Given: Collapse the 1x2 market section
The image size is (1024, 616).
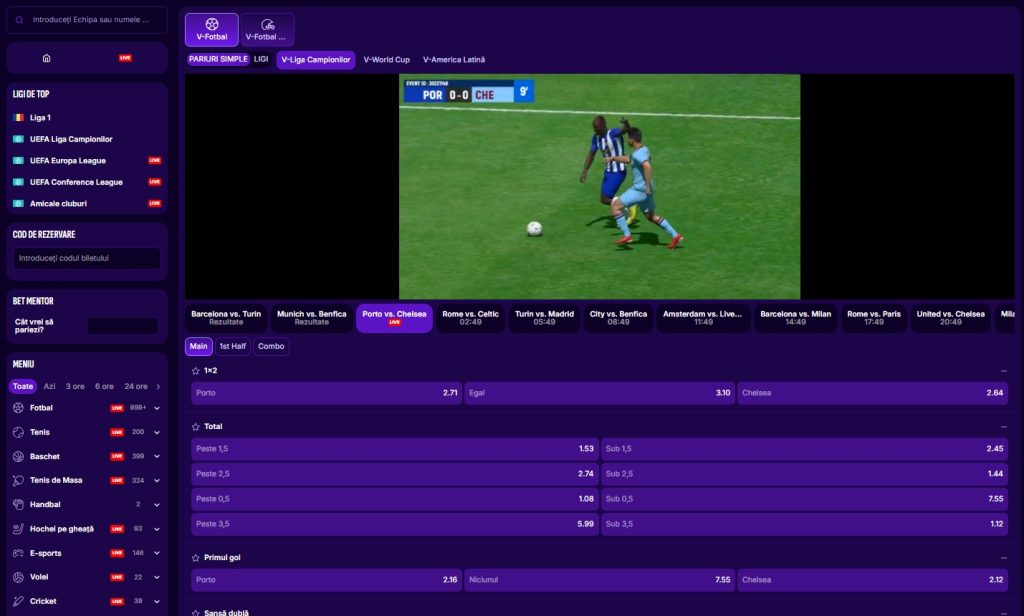Looking at the screenshot, I should point(1004,371).
